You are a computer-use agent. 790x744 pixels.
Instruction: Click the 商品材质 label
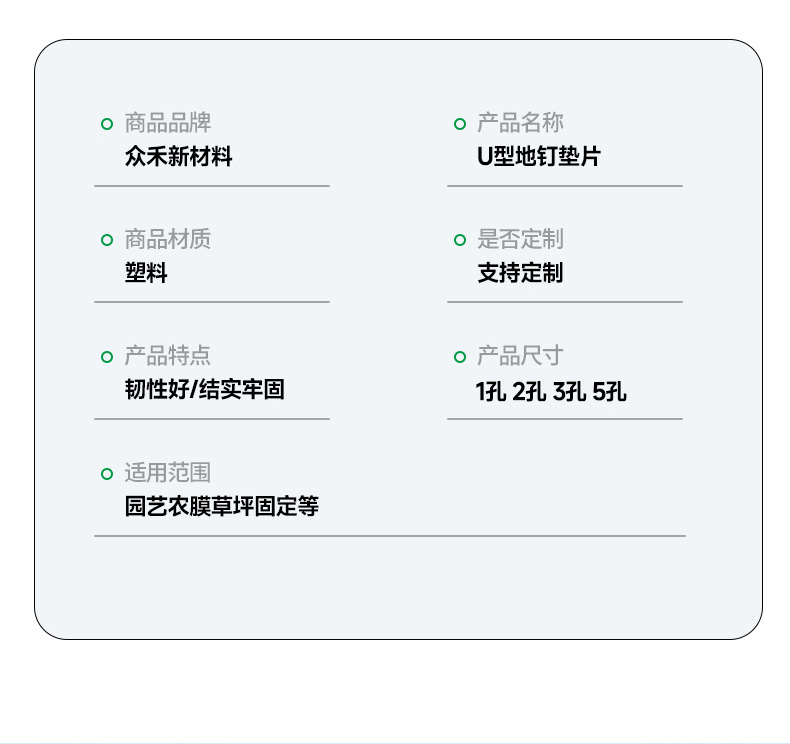[x=167, y=239]
